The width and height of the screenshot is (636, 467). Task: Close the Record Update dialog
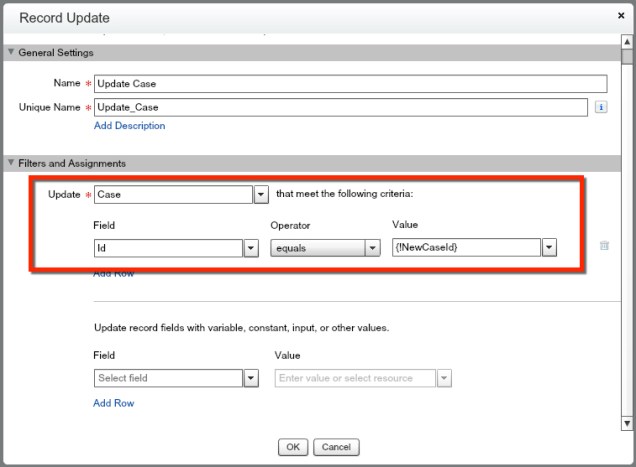(621, 17)
